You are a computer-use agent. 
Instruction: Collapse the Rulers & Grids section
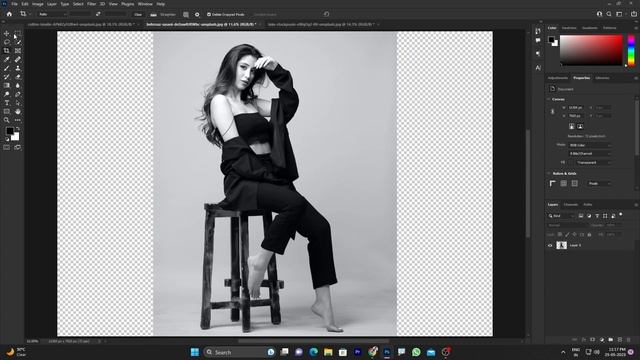(549, 173)
